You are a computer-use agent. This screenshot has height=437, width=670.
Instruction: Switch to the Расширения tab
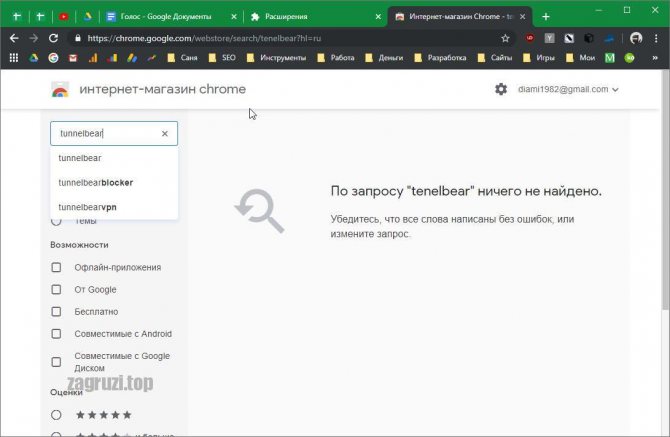314,17
